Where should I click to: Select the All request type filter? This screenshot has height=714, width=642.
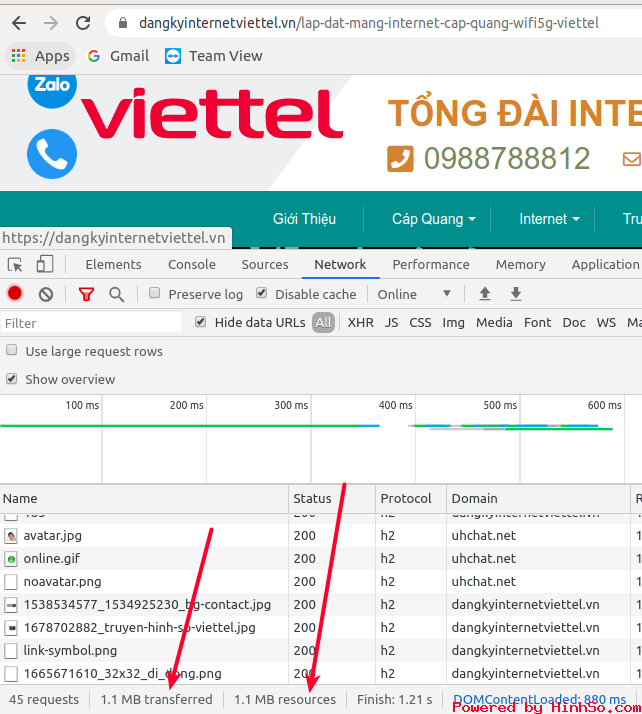tap(323, 323)
